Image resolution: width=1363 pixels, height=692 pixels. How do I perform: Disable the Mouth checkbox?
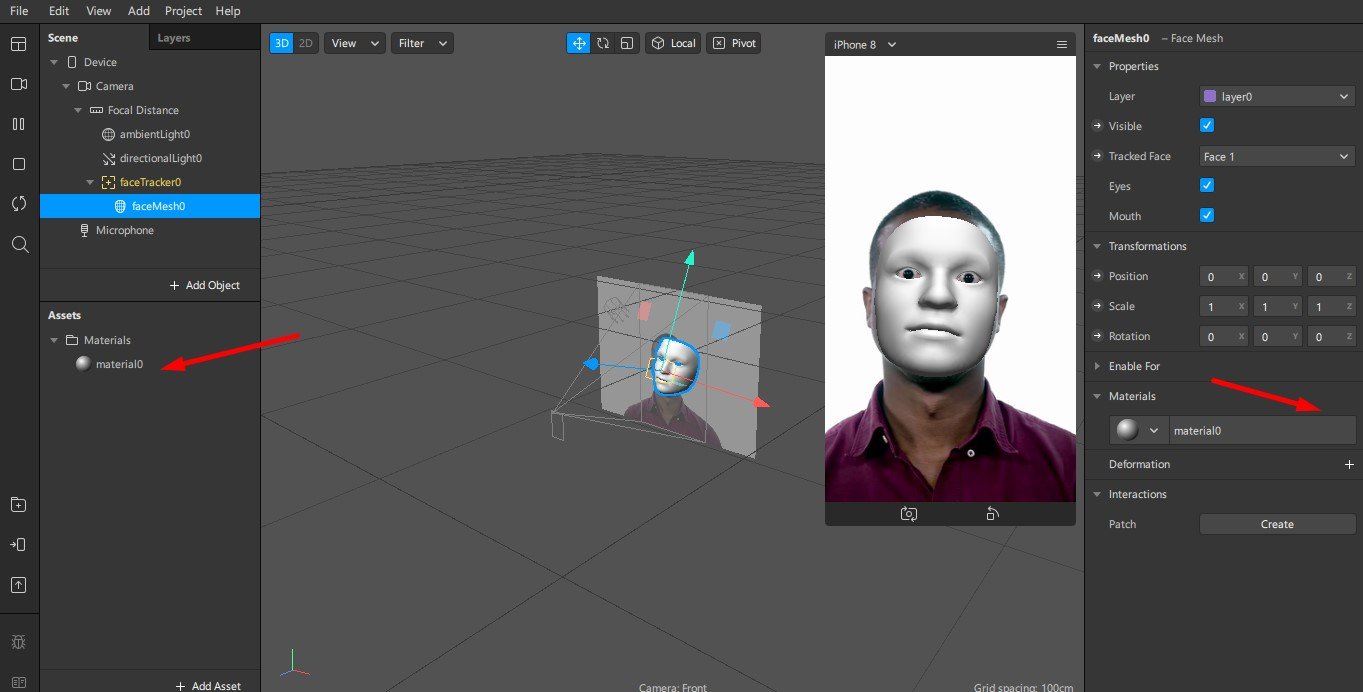coord(1206,216)
